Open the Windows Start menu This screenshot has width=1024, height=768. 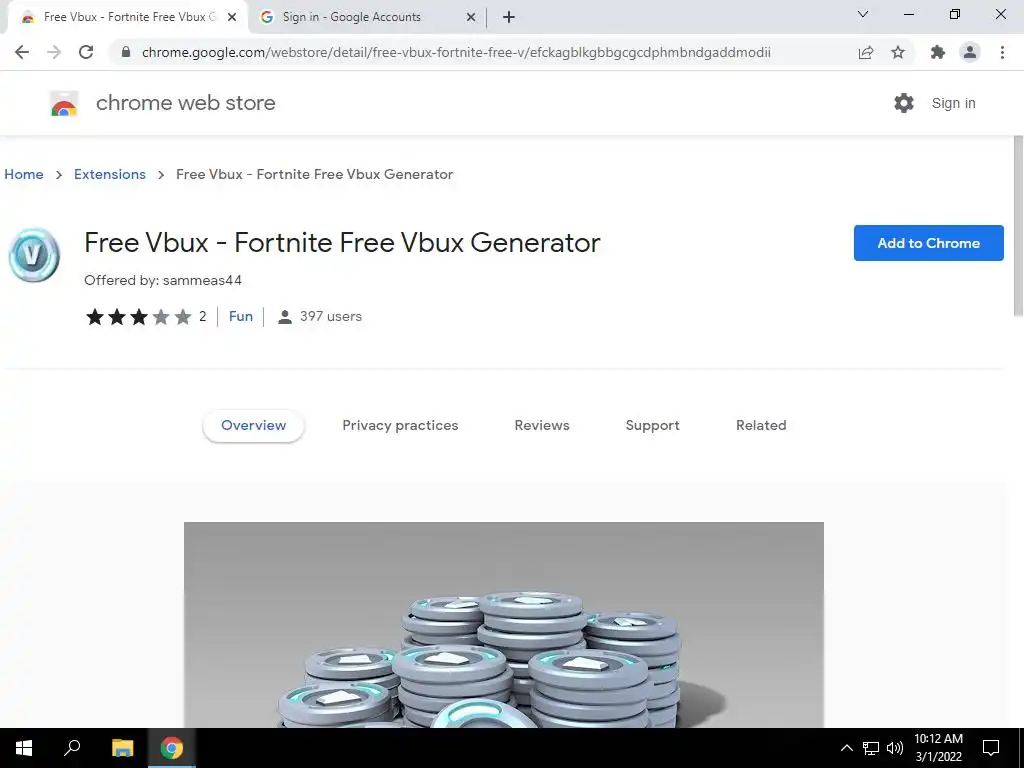[x=24, y=748]
